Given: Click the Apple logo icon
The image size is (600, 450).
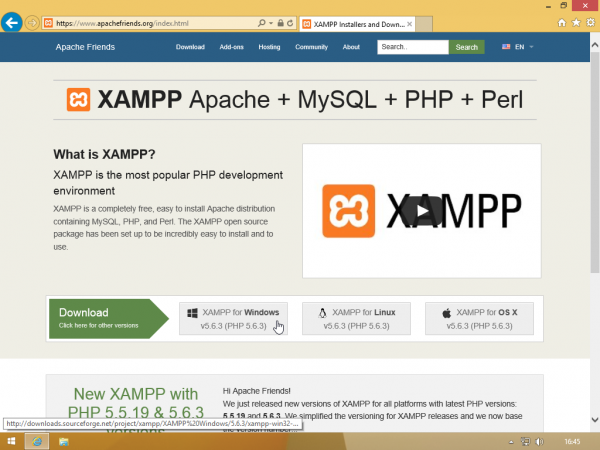Looking at the screenshot, I should tap(447, 313).
